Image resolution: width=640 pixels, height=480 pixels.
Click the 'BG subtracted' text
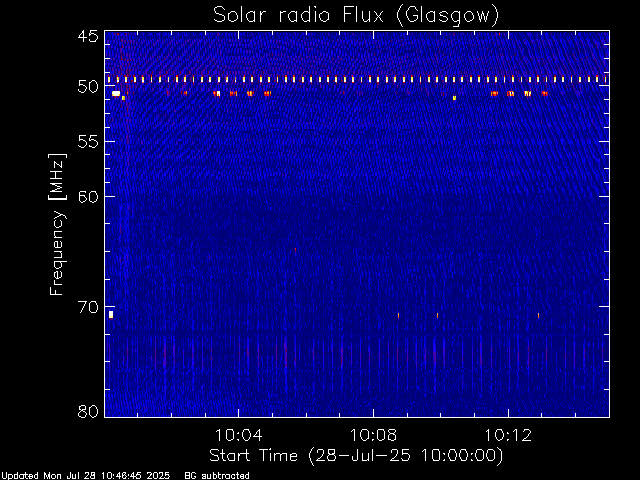pyautogui.click(x=217, y=476)
